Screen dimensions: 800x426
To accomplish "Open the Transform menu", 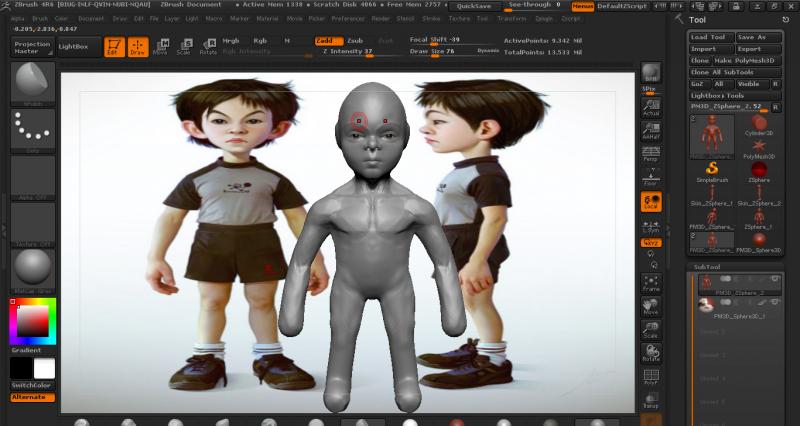I will (512, 18).
